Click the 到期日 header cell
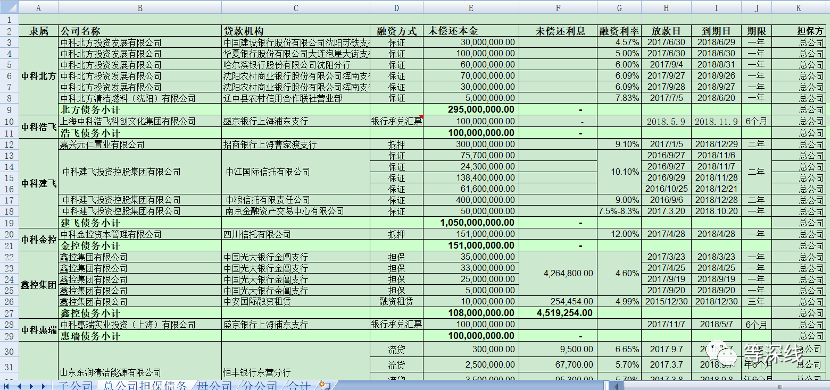This screenshot has width=830, height=390. point(717,31)
